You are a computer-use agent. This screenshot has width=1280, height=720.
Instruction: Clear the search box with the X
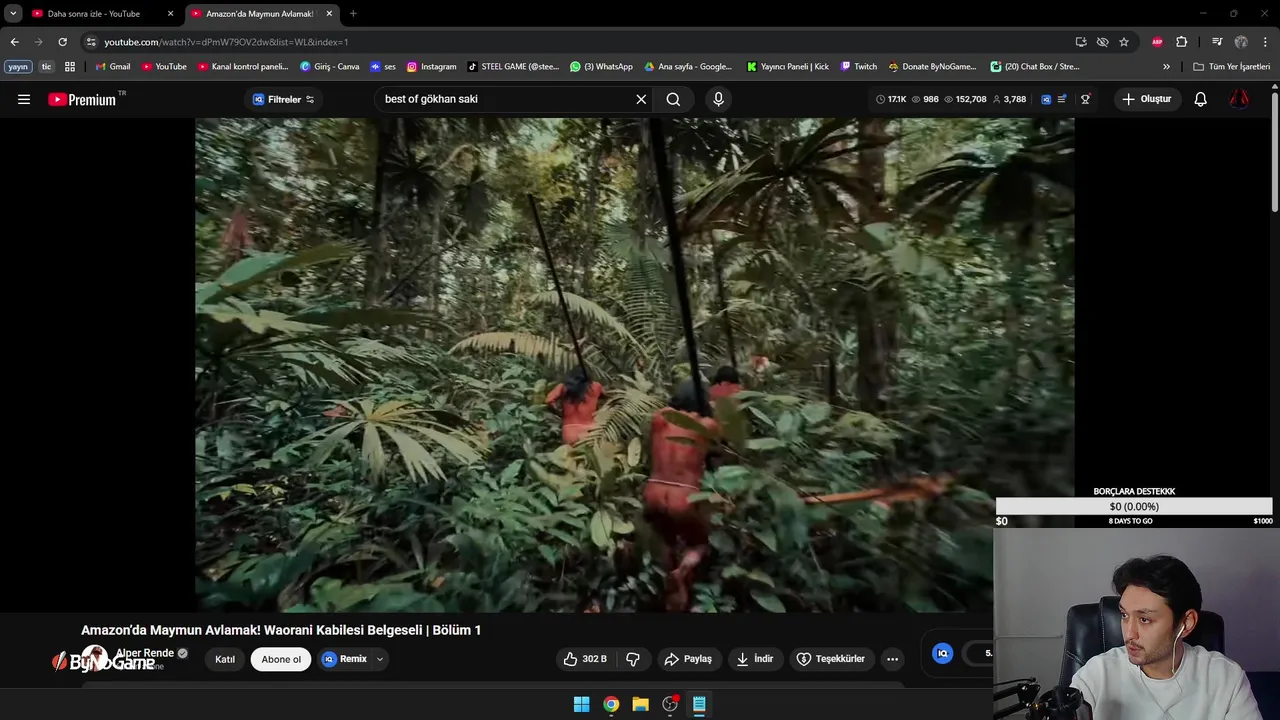click(x=641, y=99)
